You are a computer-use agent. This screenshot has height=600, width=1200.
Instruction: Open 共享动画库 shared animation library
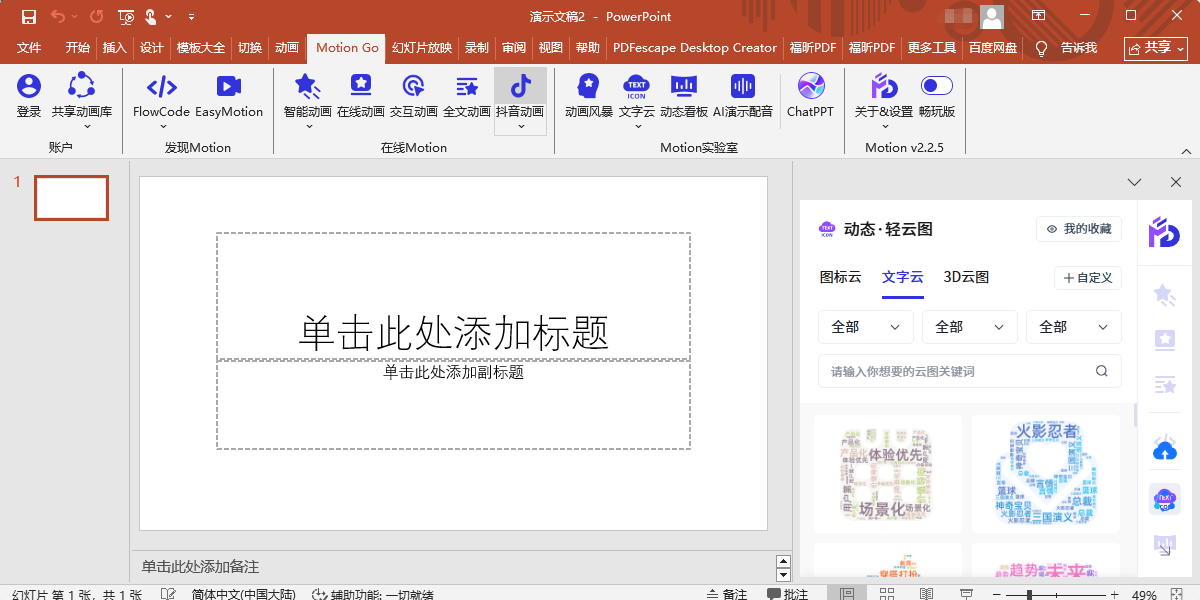[x=82, y=100]
